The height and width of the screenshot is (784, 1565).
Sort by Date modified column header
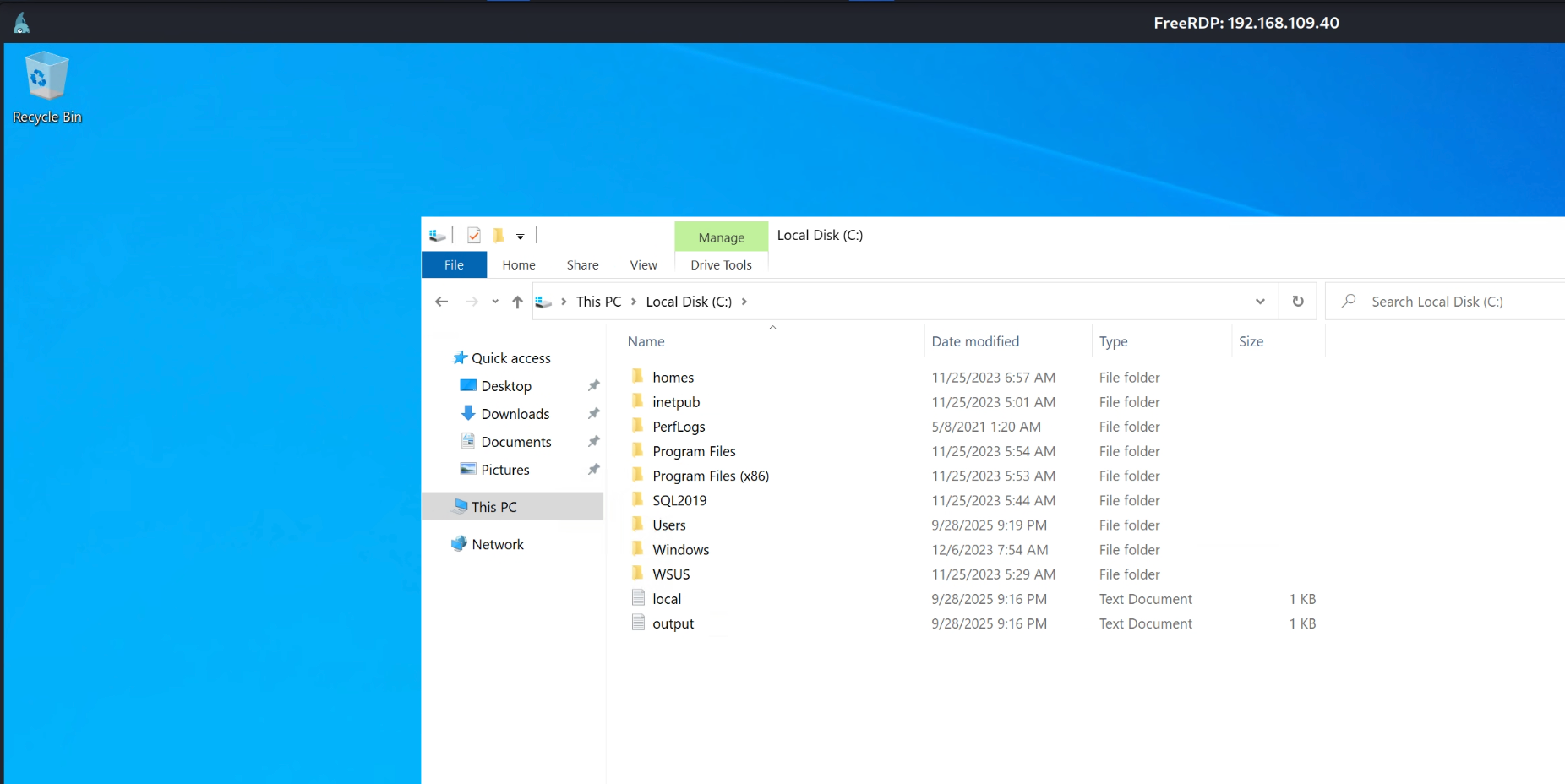pyautogui.click(x=975, y=341)
